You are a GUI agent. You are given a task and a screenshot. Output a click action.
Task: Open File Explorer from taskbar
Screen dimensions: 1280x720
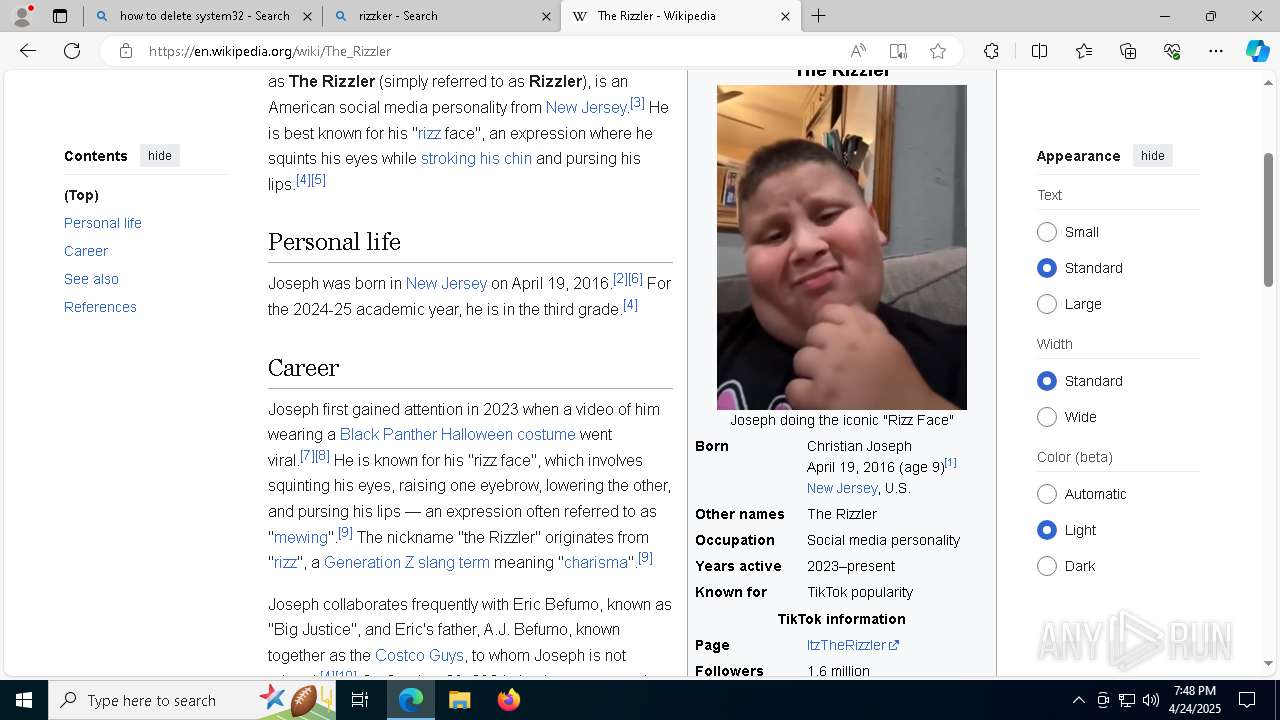(459, 700)
